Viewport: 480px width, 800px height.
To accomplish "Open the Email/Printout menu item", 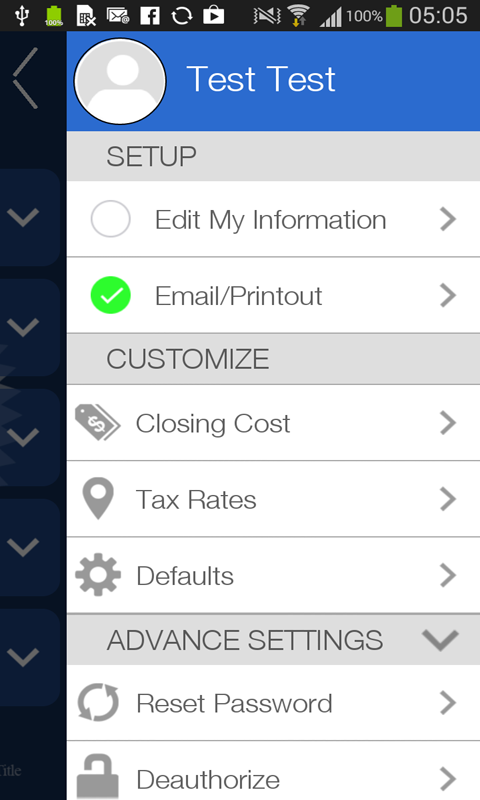I will (273, 295).
